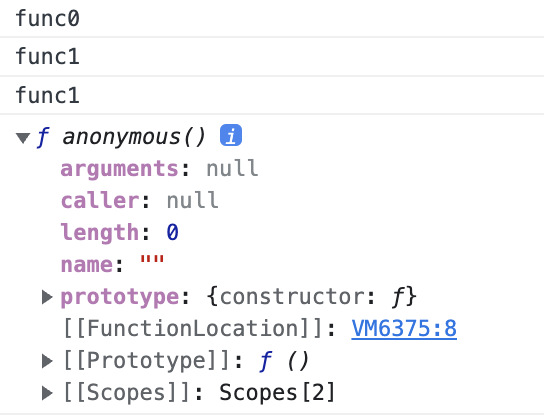Expand the [[Scopes]] entry
The width and height of the screenshot is (544, 418).
tap(47, 393)
